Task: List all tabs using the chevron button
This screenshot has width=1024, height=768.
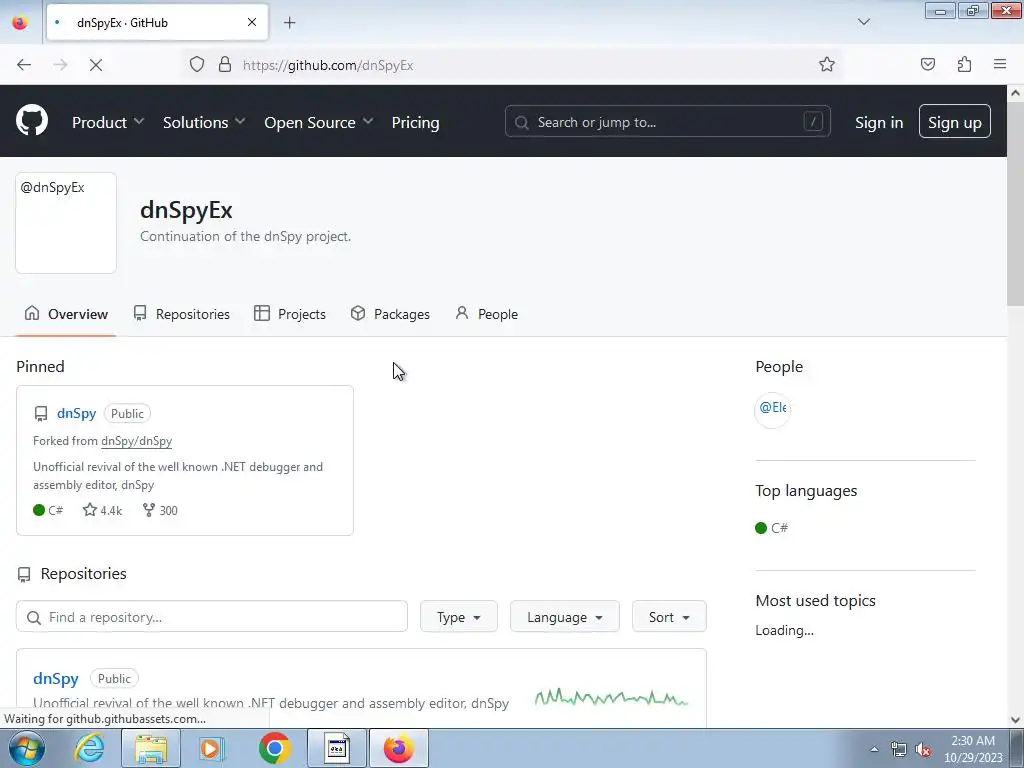Action: click(x=863, y=22)
